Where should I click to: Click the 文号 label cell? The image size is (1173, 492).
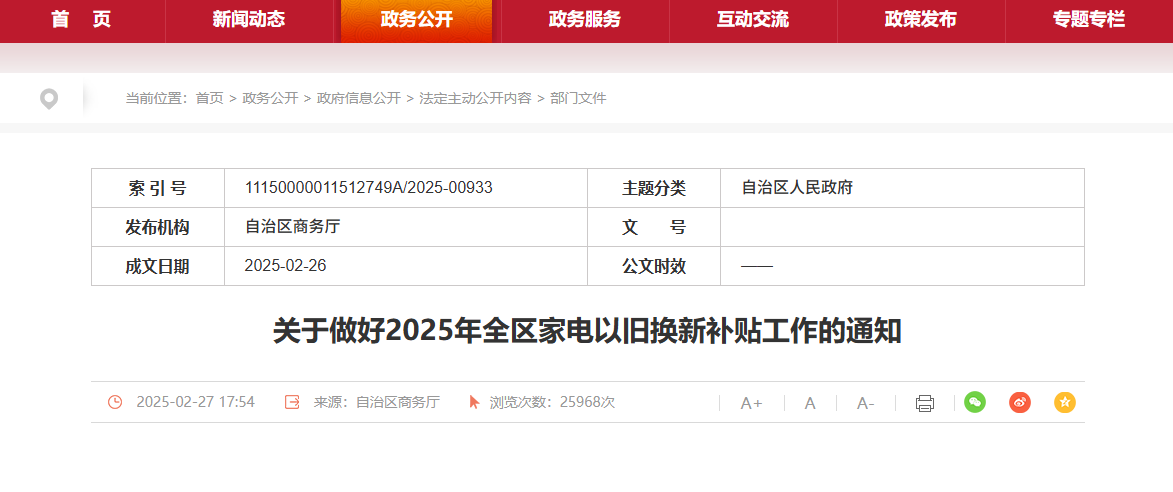click(654, 227)
